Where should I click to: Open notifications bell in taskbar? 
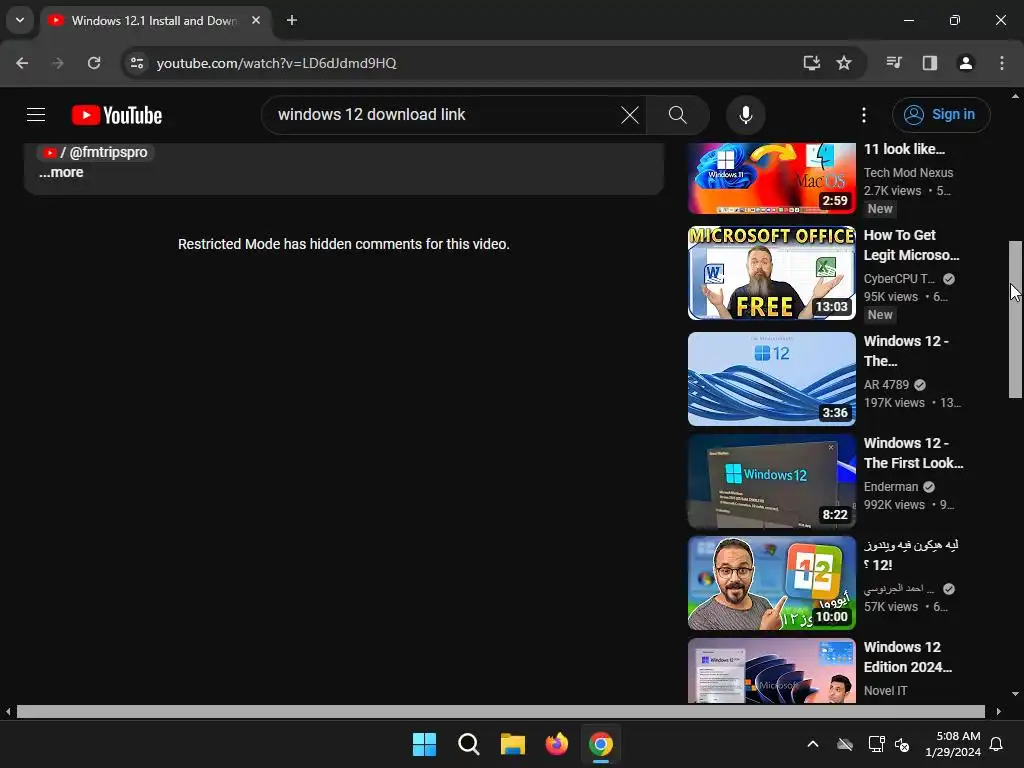click(996, 744)
